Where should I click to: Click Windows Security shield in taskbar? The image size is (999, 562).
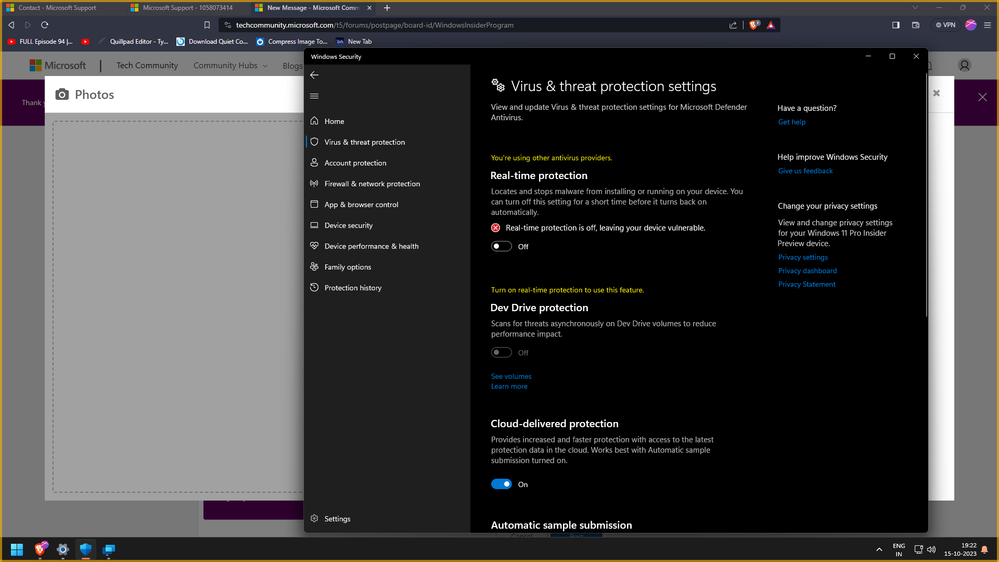(85, 549)
